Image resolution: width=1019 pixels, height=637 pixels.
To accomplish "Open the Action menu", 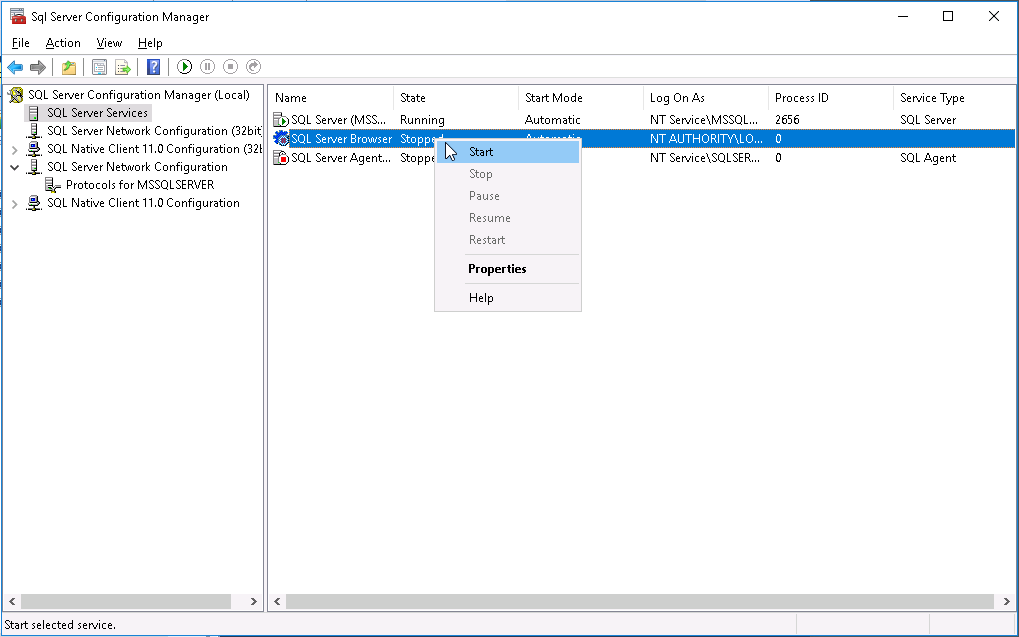I will [x=63, y=43].
